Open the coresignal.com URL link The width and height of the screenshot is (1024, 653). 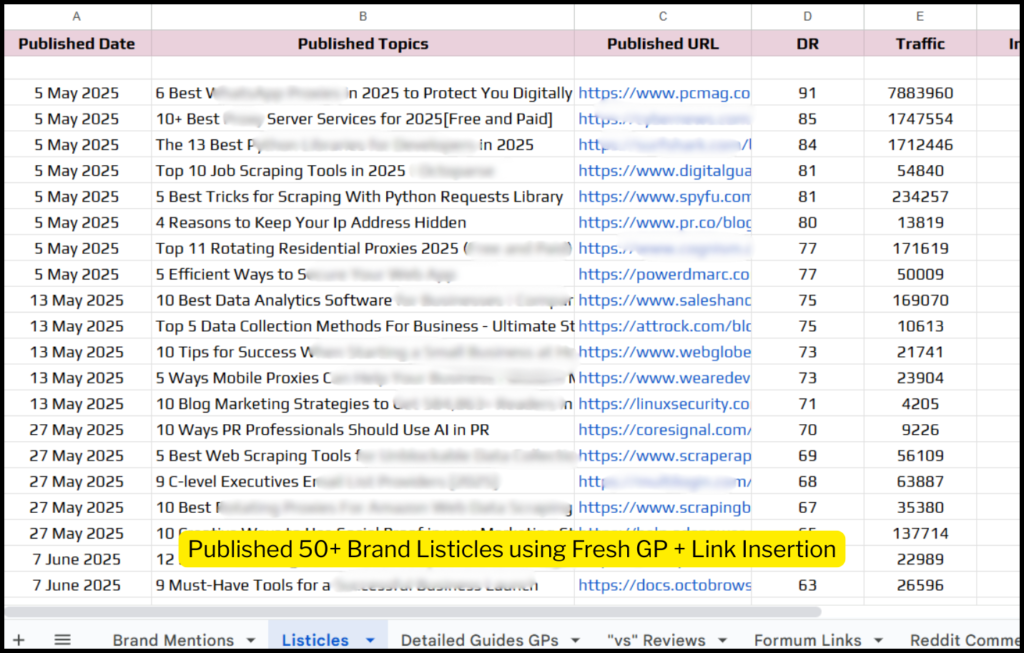pos(664,430)
